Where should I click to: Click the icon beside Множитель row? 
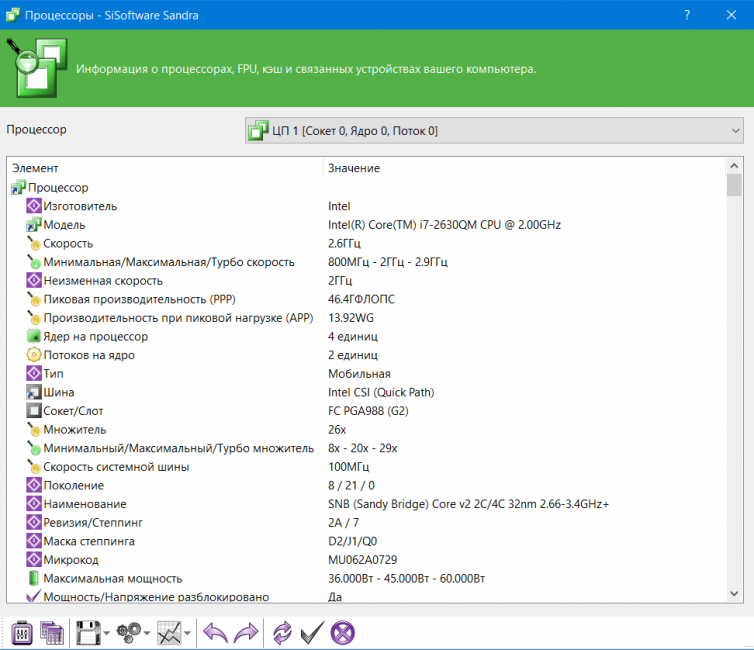coord(34,429)
